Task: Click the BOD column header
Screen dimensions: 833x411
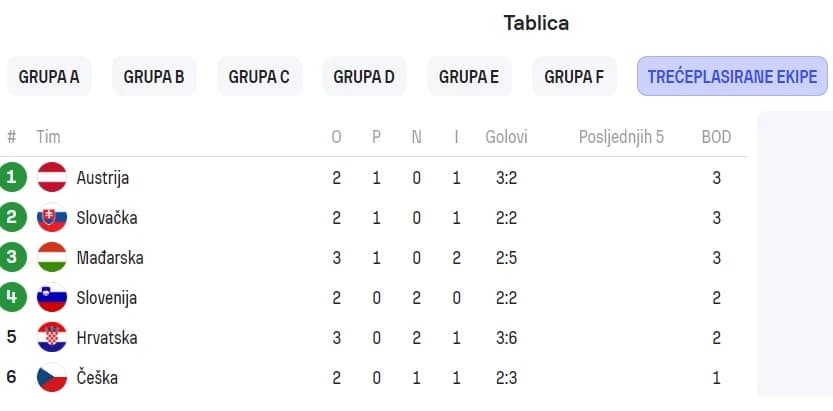Action: [x=716, y=137]
